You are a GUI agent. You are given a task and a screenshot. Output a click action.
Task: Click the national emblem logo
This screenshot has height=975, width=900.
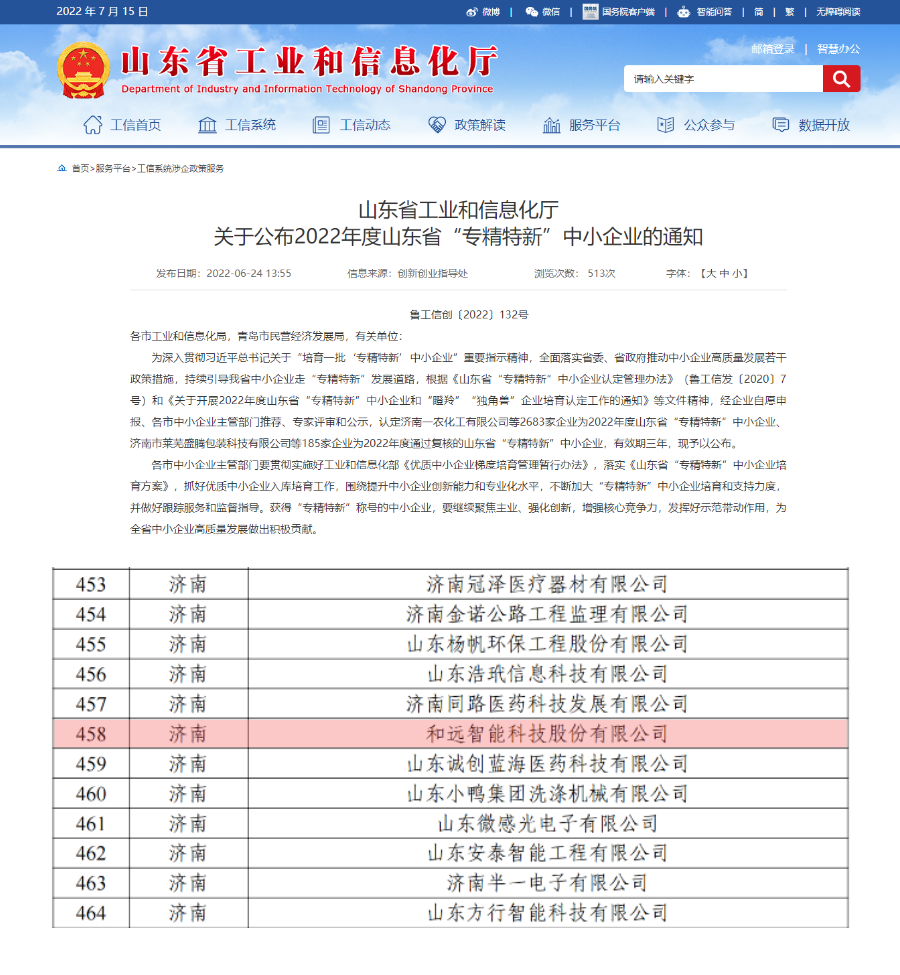[x=83, y=71]
